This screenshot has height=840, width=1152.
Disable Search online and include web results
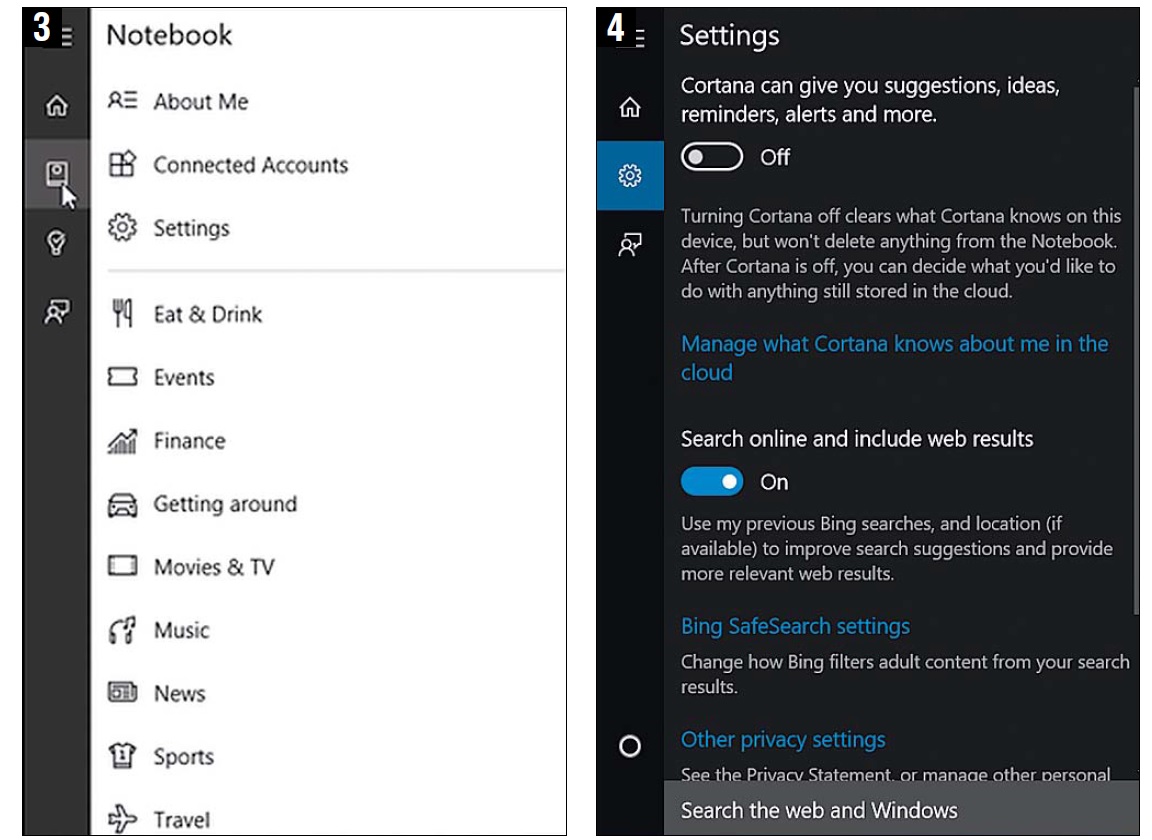coord(711,482)
